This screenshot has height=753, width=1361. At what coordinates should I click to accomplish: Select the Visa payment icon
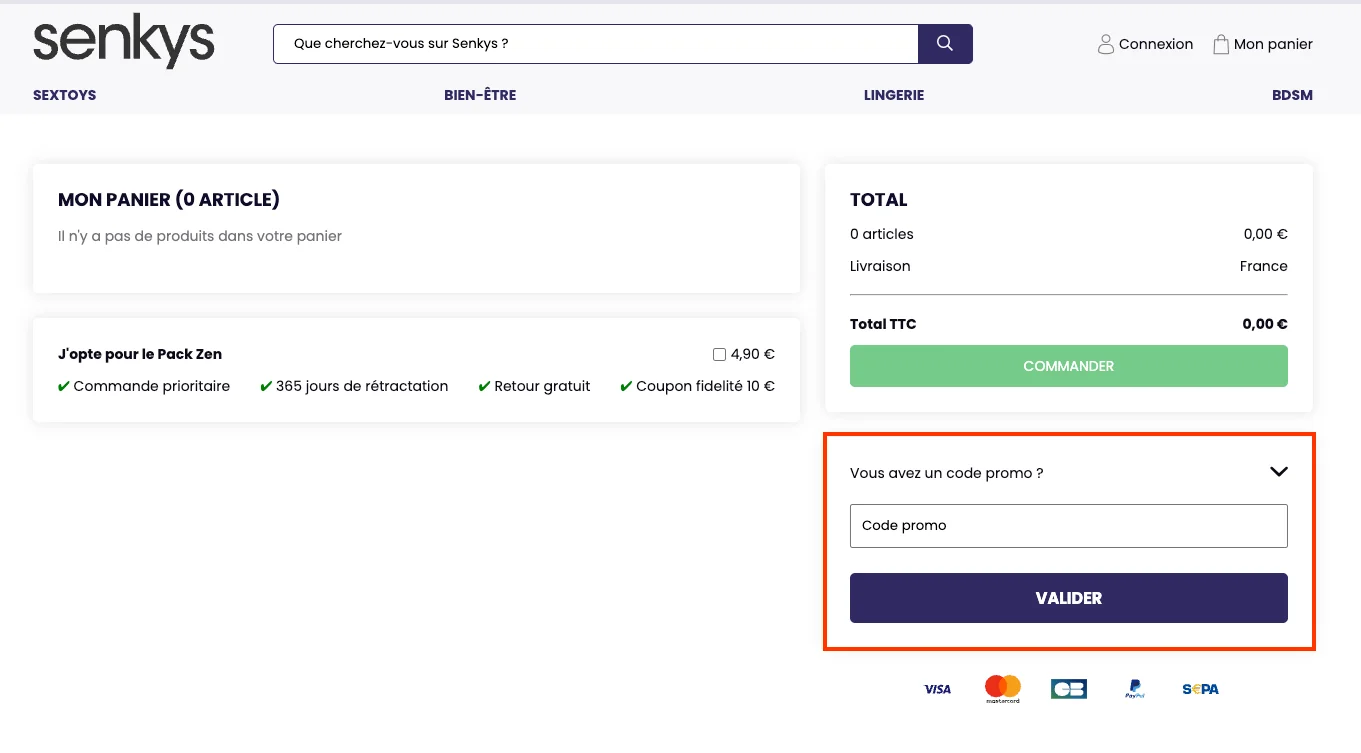pos(937,688)
